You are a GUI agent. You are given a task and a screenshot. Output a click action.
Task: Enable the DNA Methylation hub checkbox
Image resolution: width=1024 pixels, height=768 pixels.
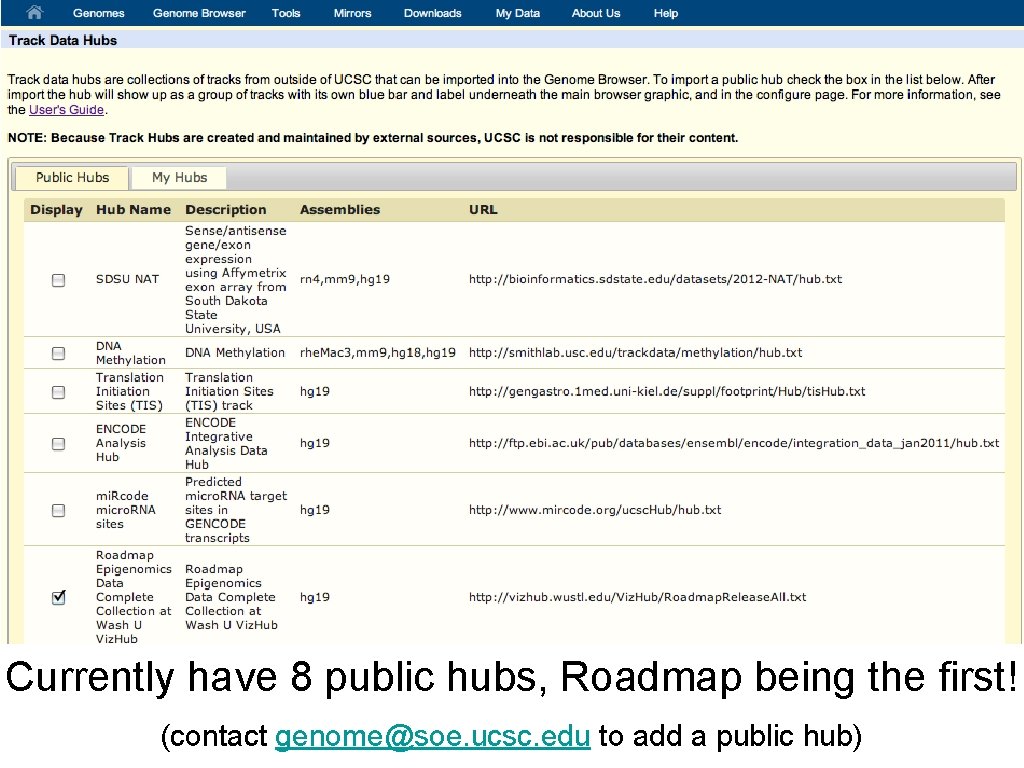[58, 352]
